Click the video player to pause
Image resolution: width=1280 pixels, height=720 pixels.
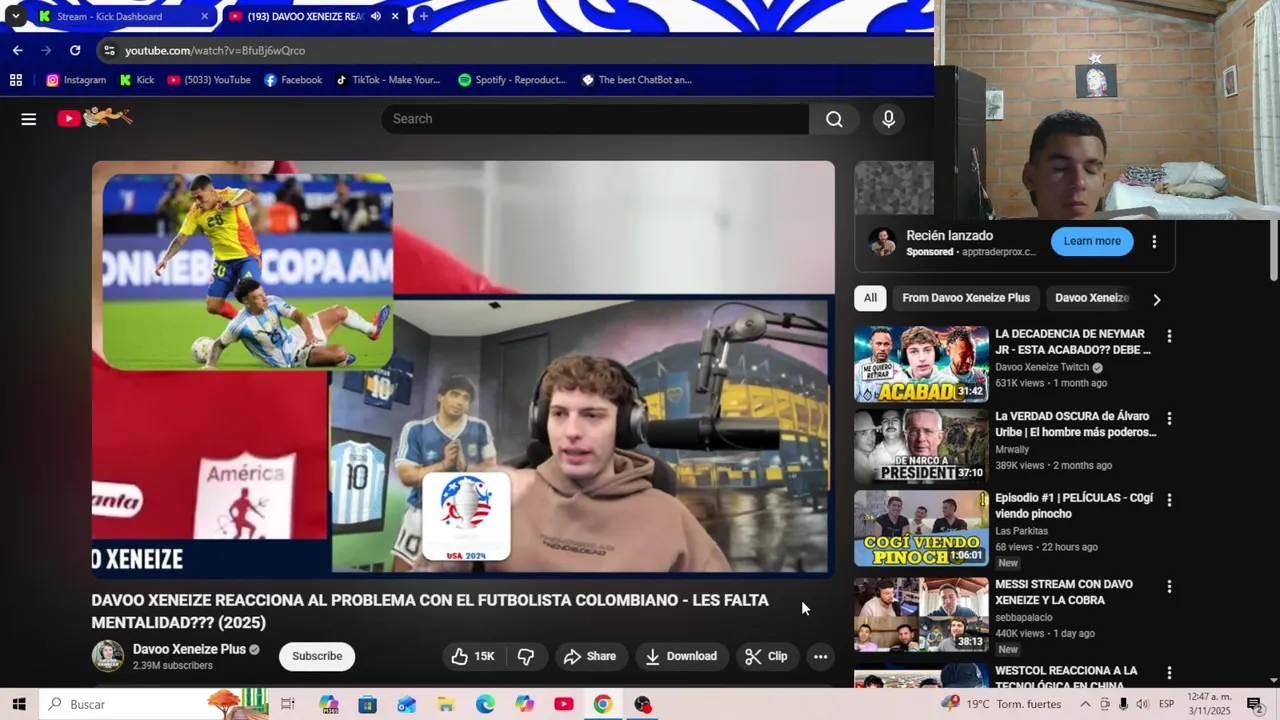click(x=463, y=370)
